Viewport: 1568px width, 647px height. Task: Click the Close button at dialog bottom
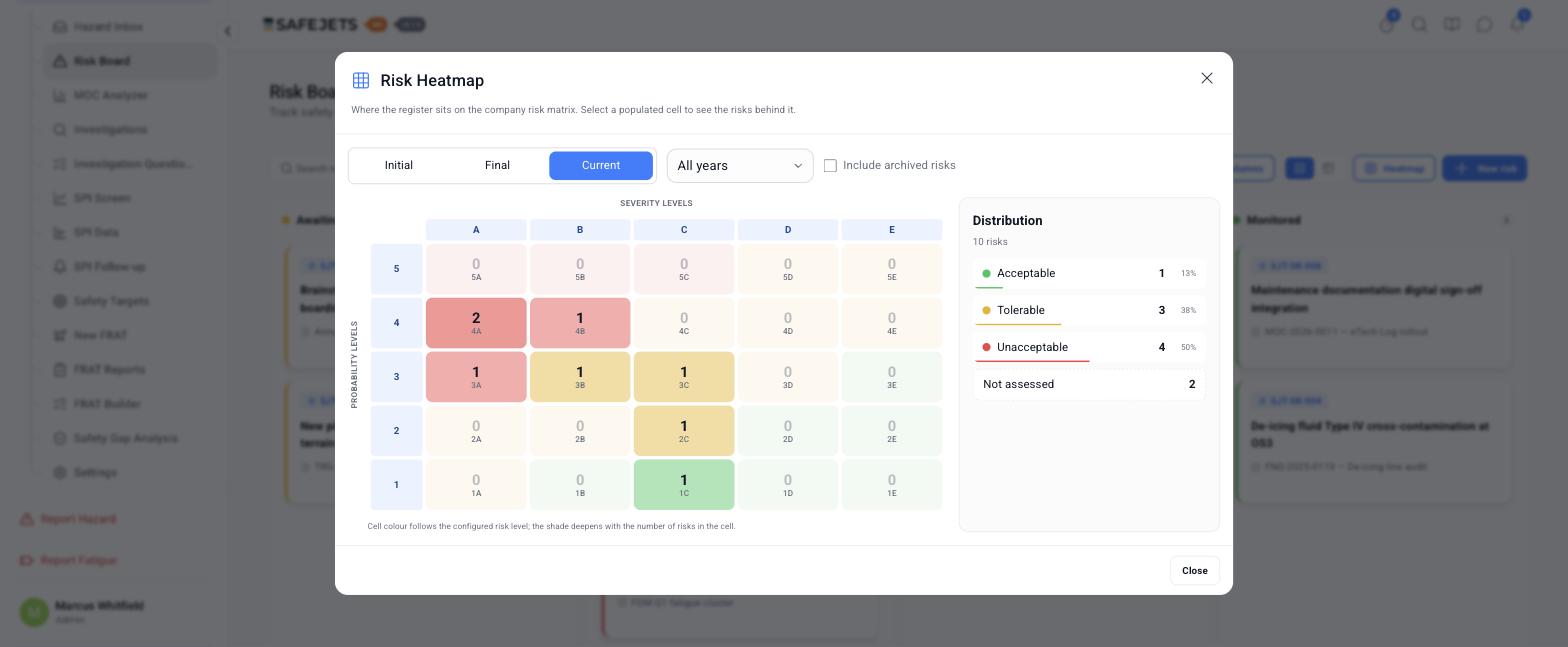coord(1194,570)
